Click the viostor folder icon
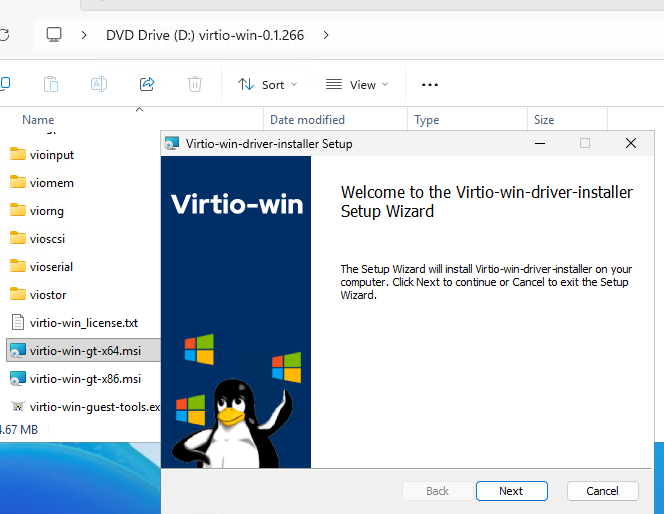 click(x=18, y=293)
